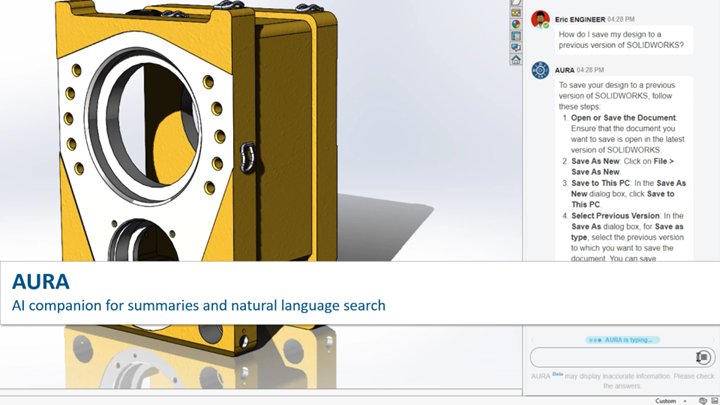Open the forum chat bubbles task pane tab
Viewport: 720px width, 405px height.
pyautogui.click(x=516, y=47)
